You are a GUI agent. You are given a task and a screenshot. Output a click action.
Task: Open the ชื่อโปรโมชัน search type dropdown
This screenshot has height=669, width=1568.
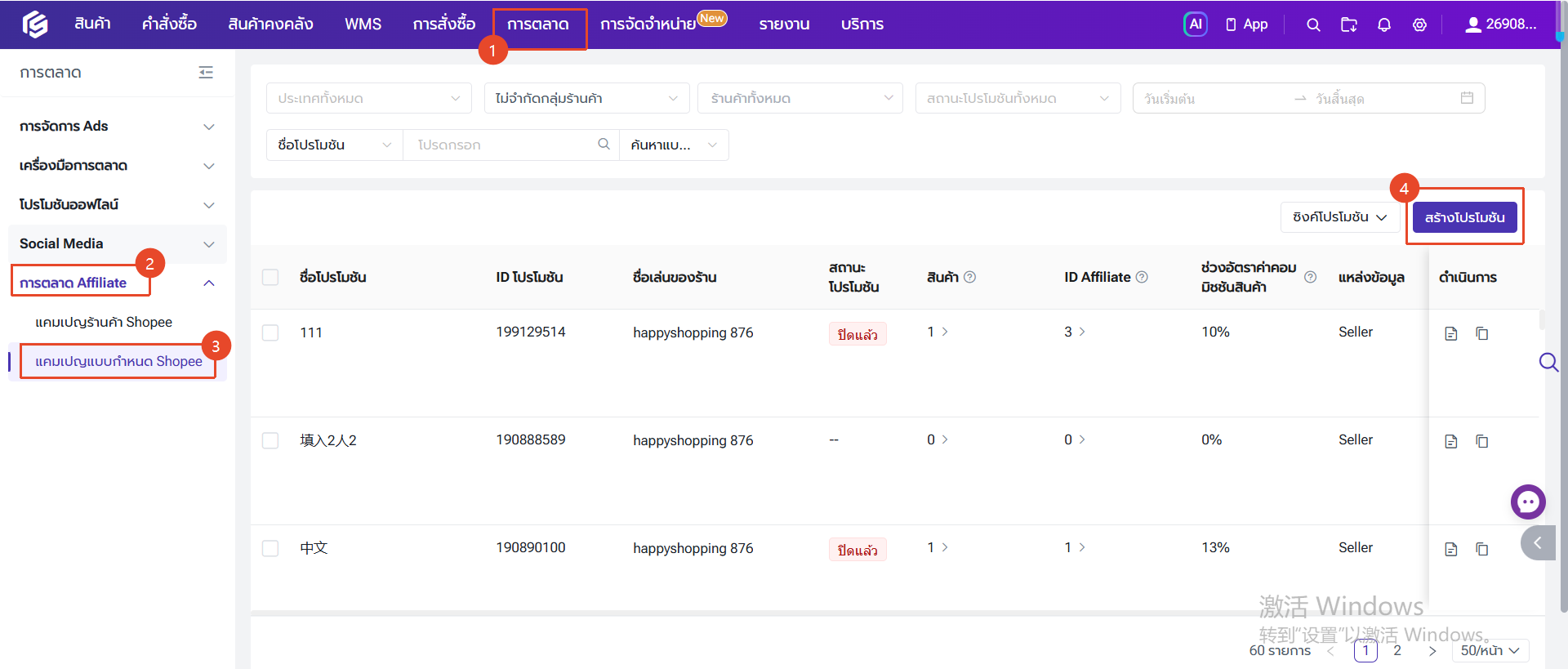[335, 145]
